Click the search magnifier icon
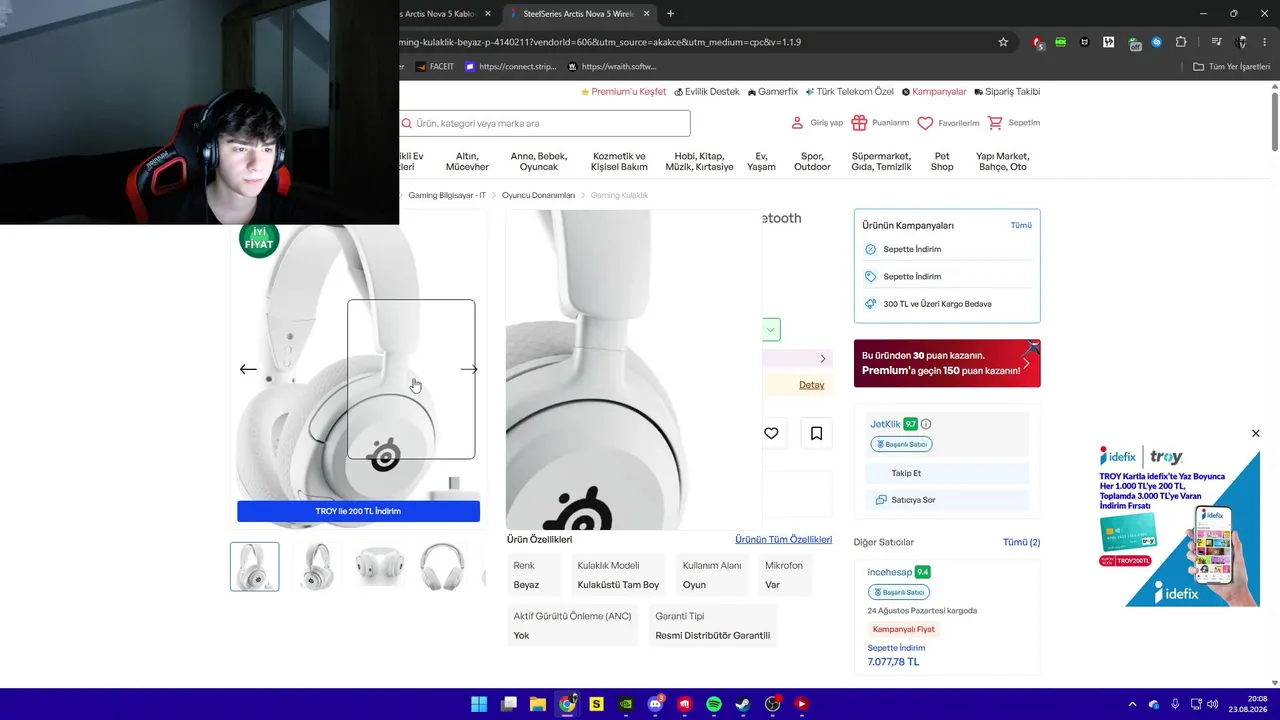This screenshot has height=720, width=1280. click(x=407, y=124)
